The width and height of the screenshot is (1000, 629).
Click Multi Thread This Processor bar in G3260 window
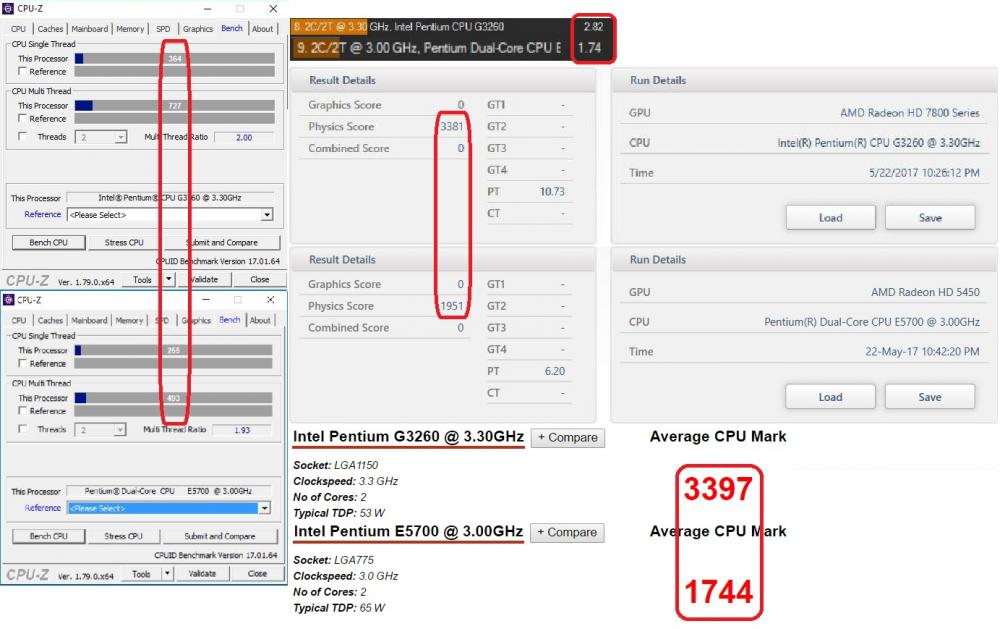[x=175, y=105]
